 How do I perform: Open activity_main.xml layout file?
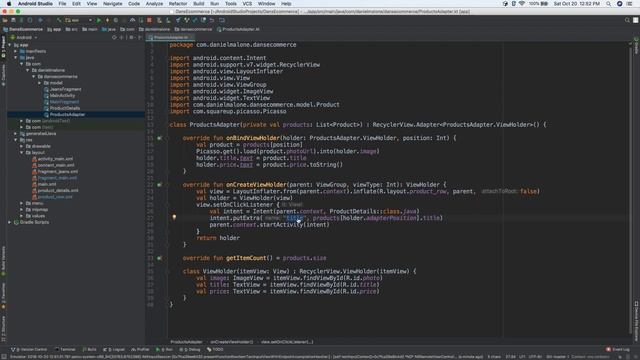pos(55,159)
